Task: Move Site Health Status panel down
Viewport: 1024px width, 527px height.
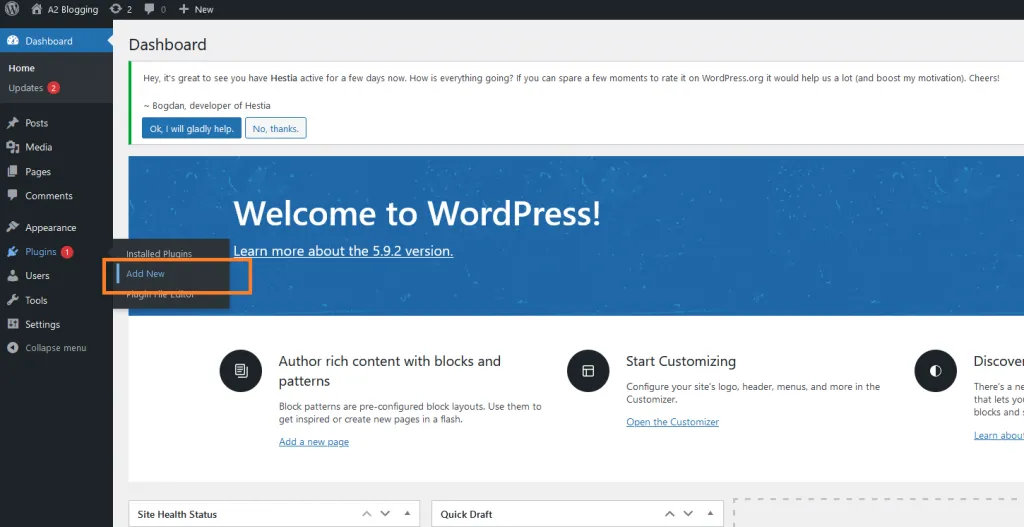Action: [385, 514]
